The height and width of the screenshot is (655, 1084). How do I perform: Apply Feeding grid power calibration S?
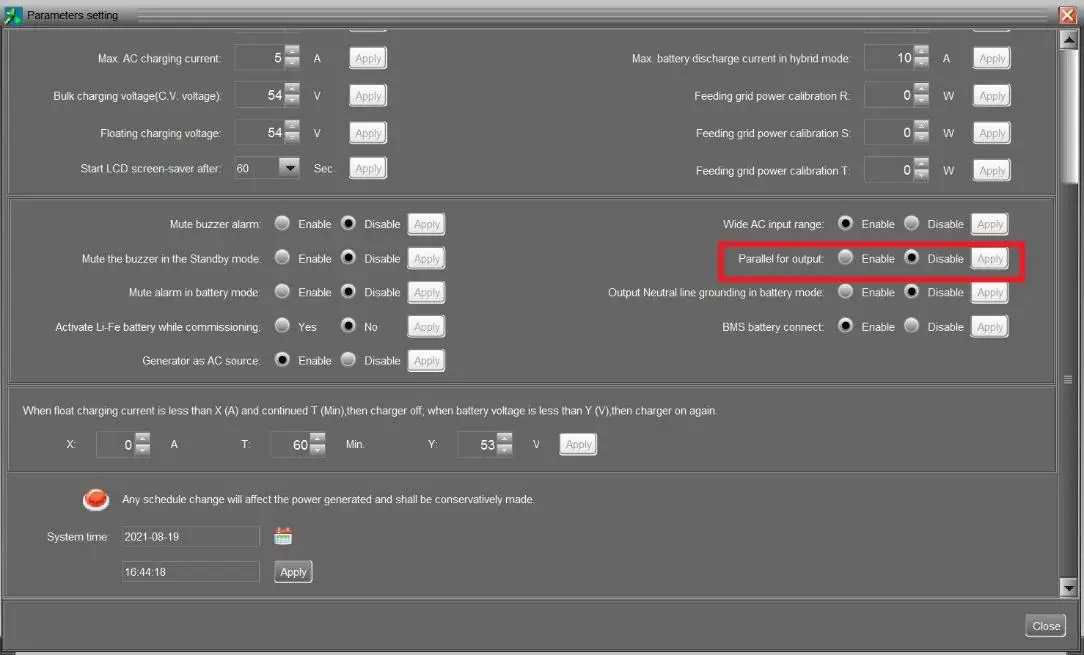[991, 133]
